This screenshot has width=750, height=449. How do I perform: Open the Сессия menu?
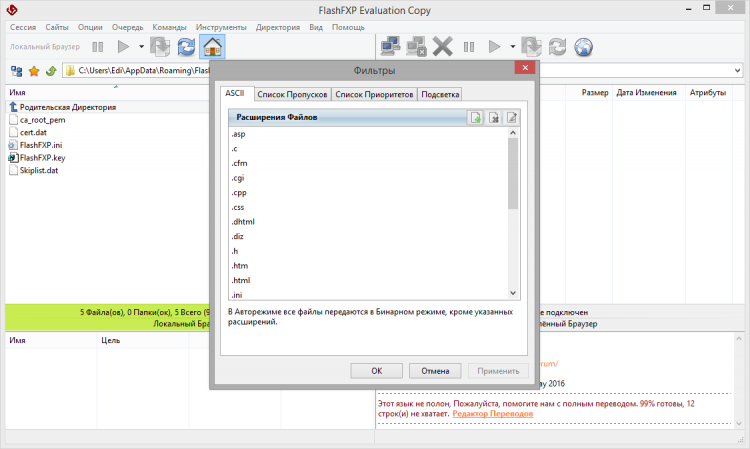pos(23,27)
